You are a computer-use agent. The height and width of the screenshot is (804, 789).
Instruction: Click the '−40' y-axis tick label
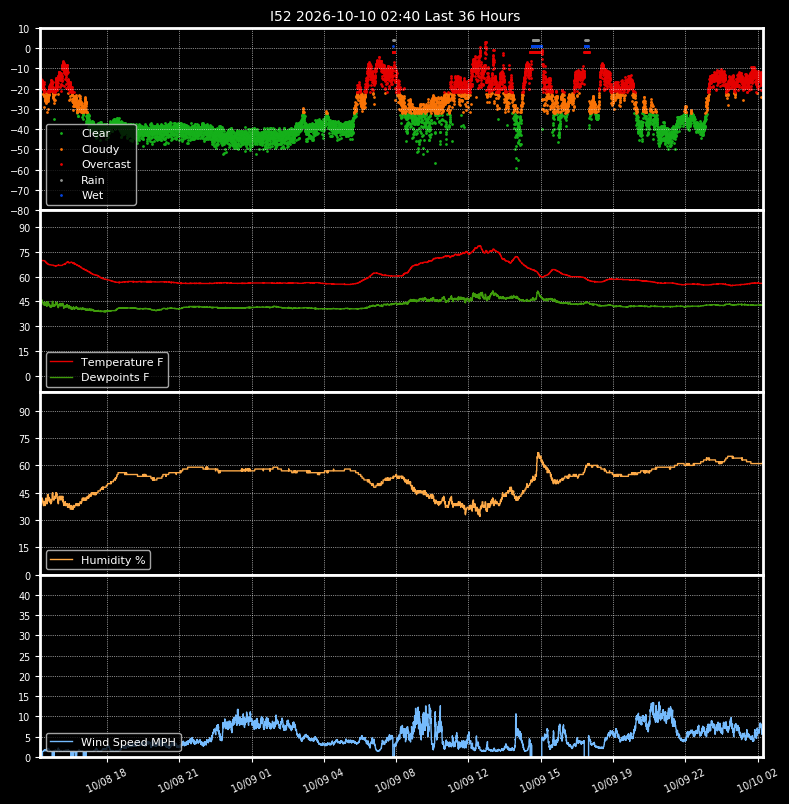coord(20,130)
